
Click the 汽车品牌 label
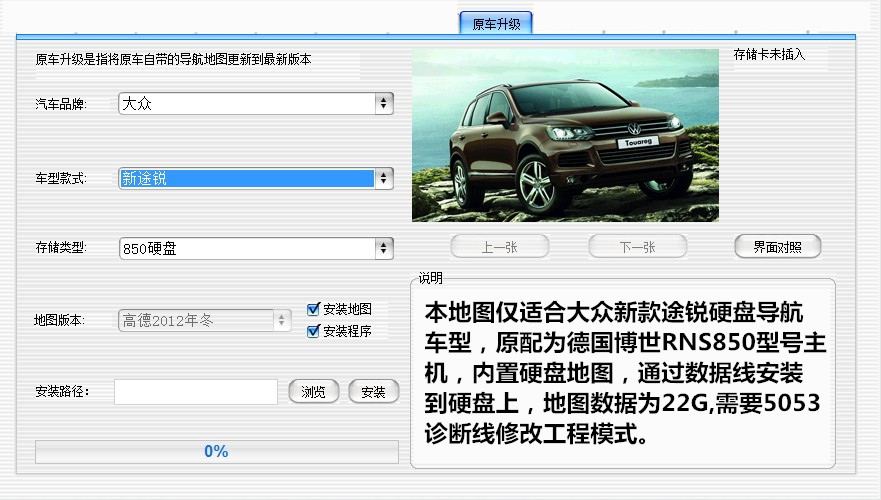point(61,104)
